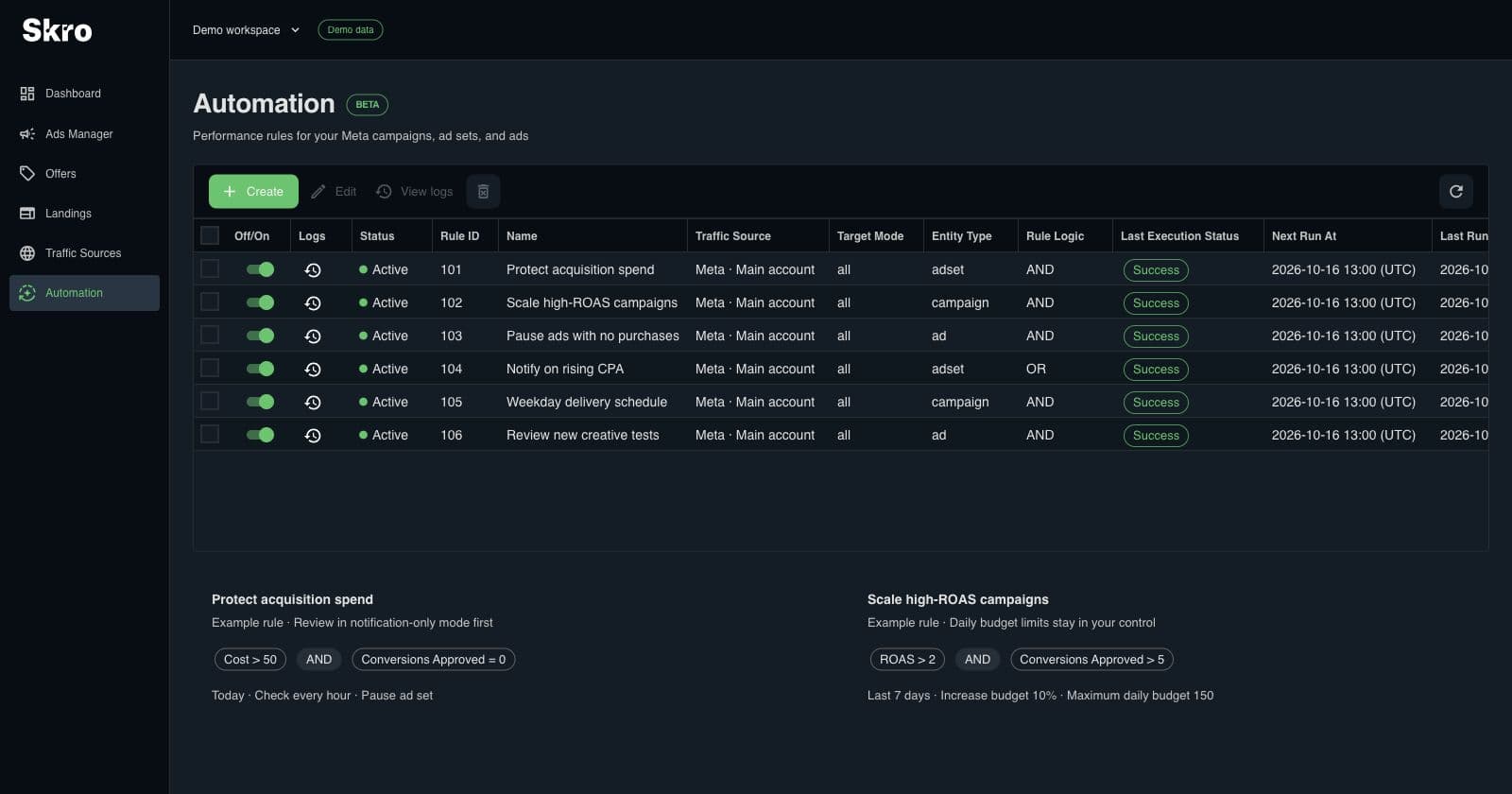Select checkbox for rule 101
1512x794 pixels.
point(210,268)
